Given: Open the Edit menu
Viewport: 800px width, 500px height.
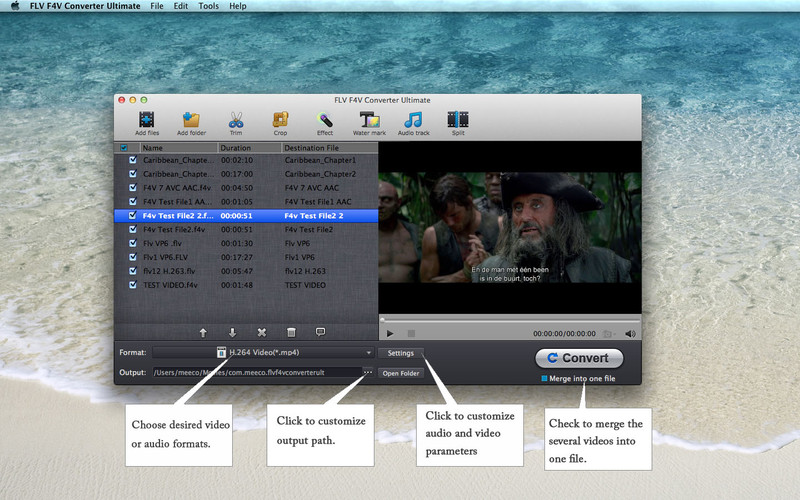Looking at the screenshot, I should pyautogui.click(x=181, y=6).
